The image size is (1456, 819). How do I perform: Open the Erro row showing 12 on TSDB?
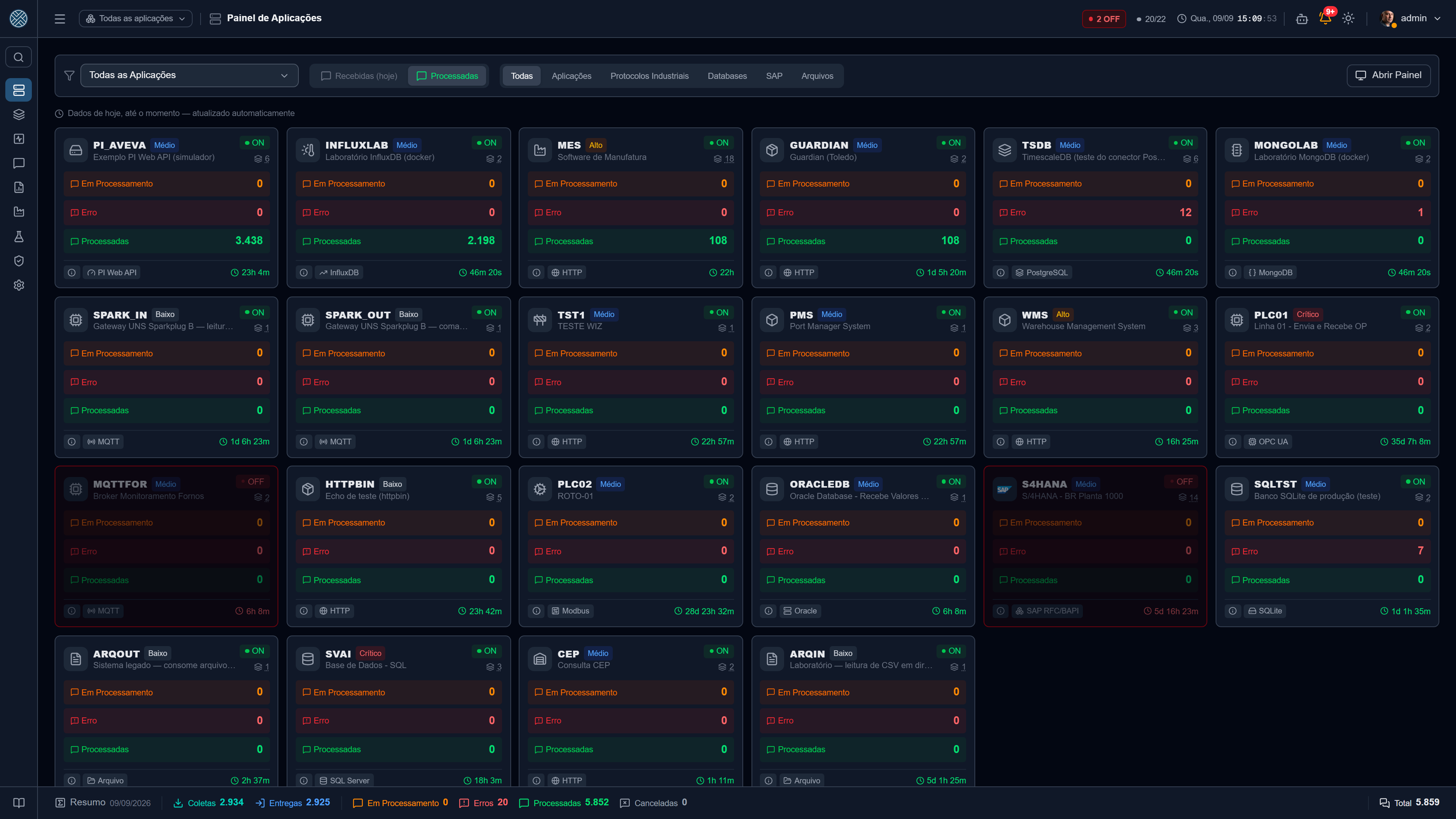[1095, 212]
